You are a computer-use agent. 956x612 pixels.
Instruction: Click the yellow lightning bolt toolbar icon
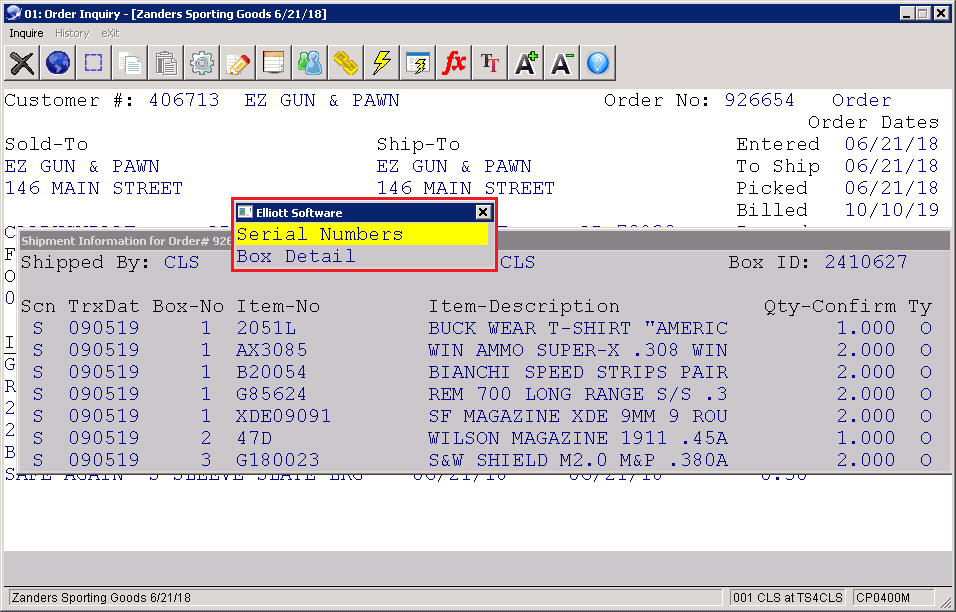pyautogui.click(x=382, y=63)
